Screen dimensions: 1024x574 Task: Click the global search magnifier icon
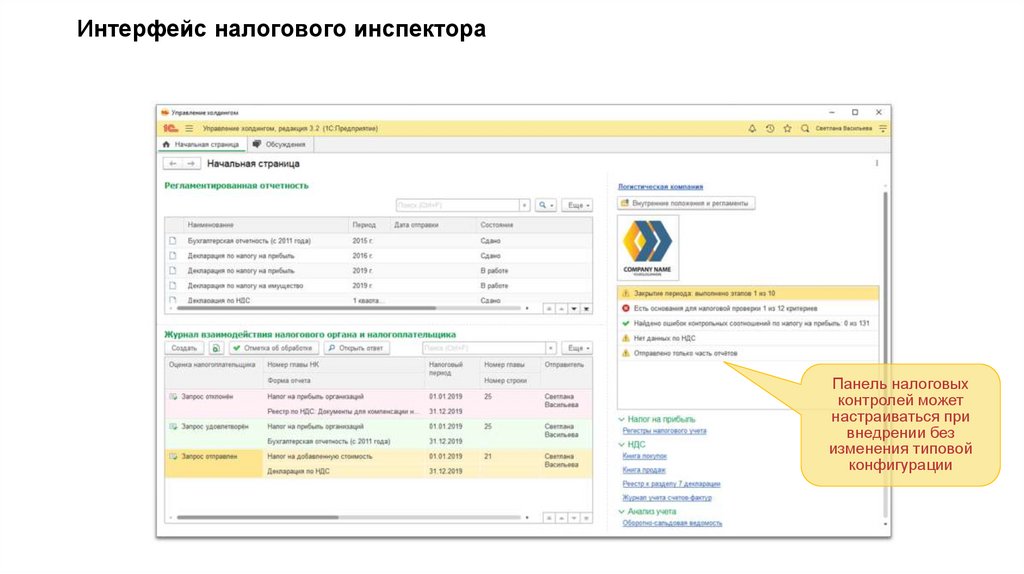(804, 128)
